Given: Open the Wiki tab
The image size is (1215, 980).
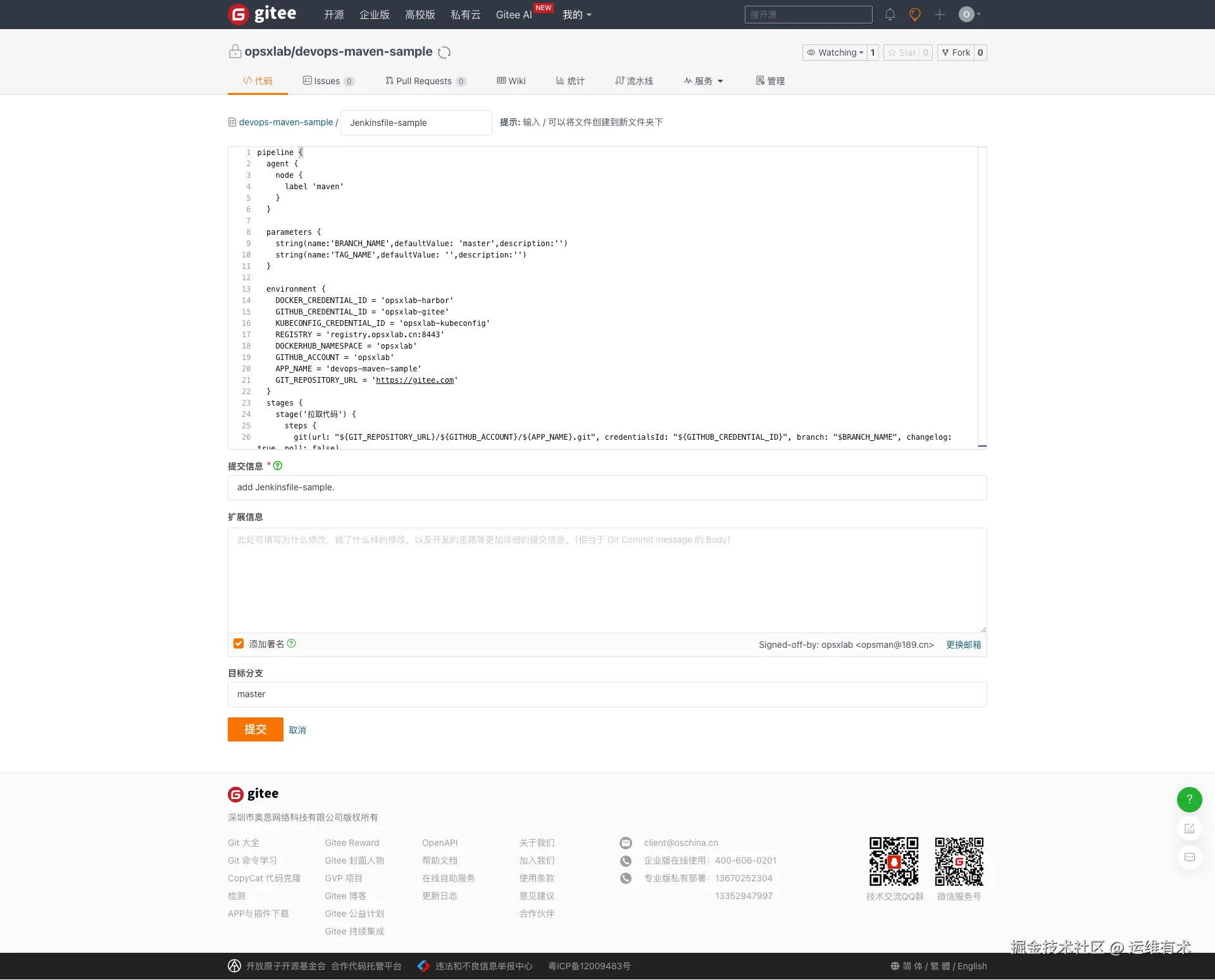Looking at the screenshot, I should click(511, 80).
